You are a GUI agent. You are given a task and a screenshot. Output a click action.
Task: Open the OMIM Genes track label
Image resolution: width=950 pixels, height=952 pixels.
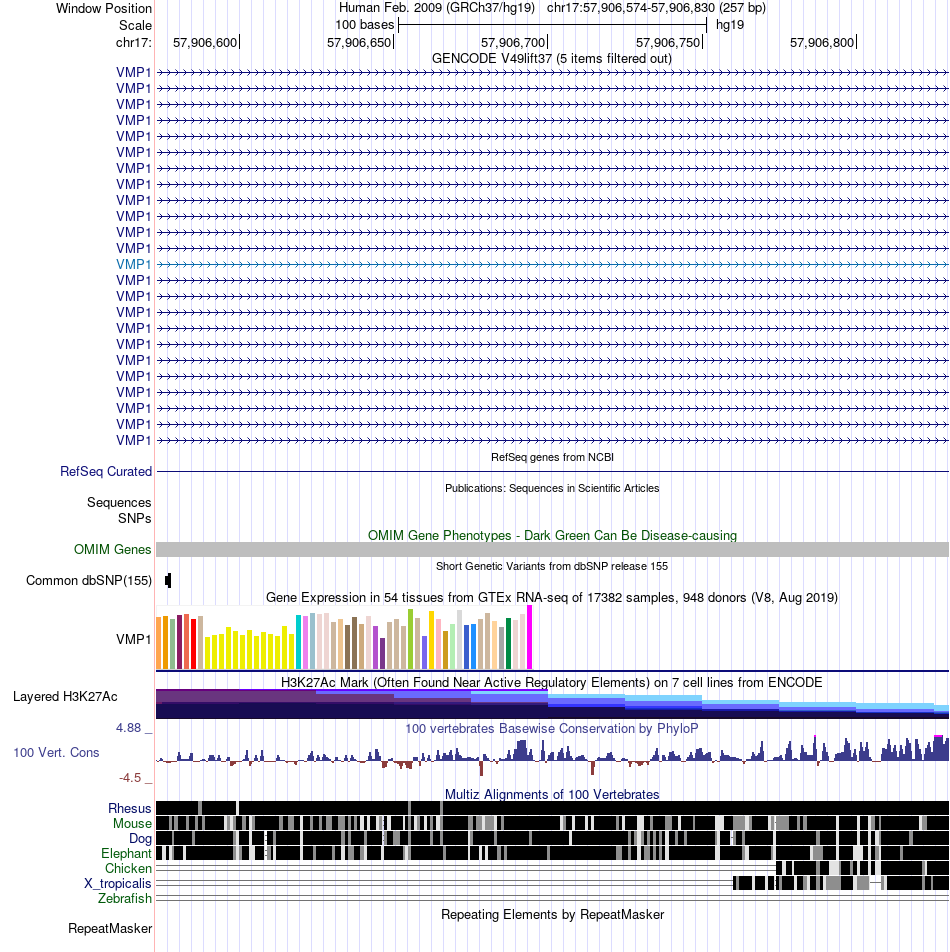pyautogui.click(x=112, y=549)
